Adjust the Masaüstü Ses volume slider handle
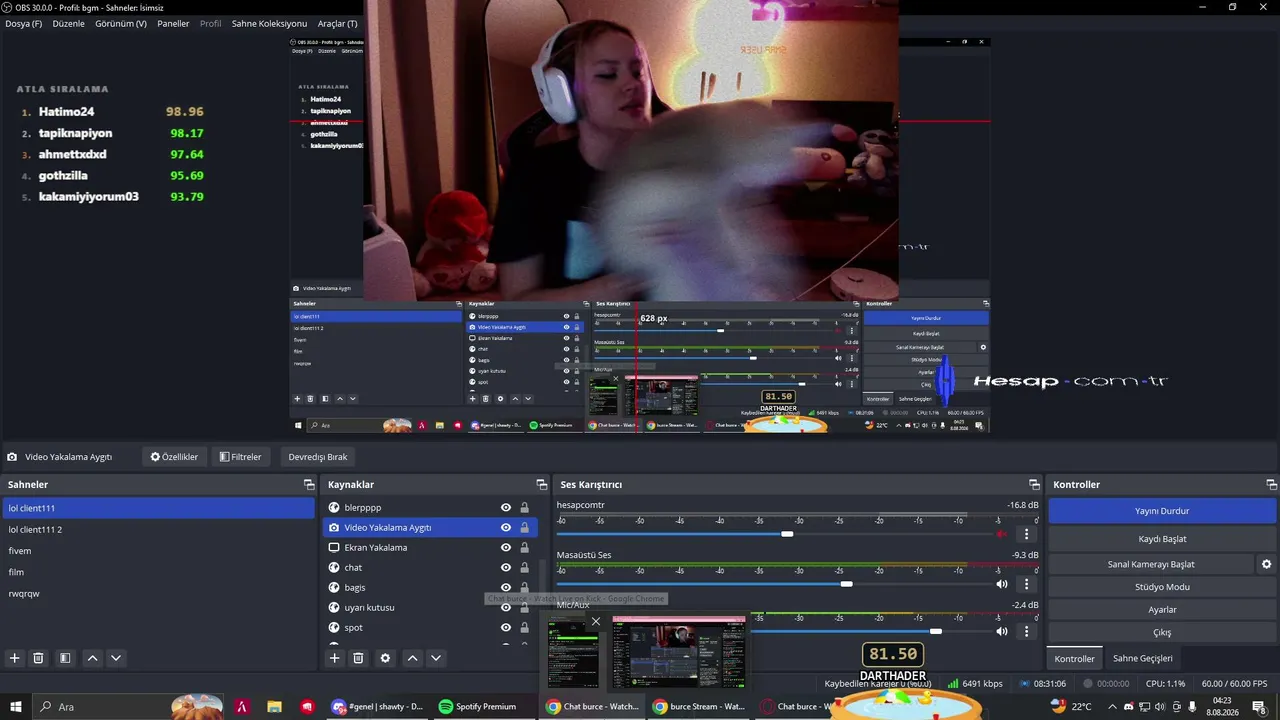This screenshot has width=1280, height=720. 847,584
